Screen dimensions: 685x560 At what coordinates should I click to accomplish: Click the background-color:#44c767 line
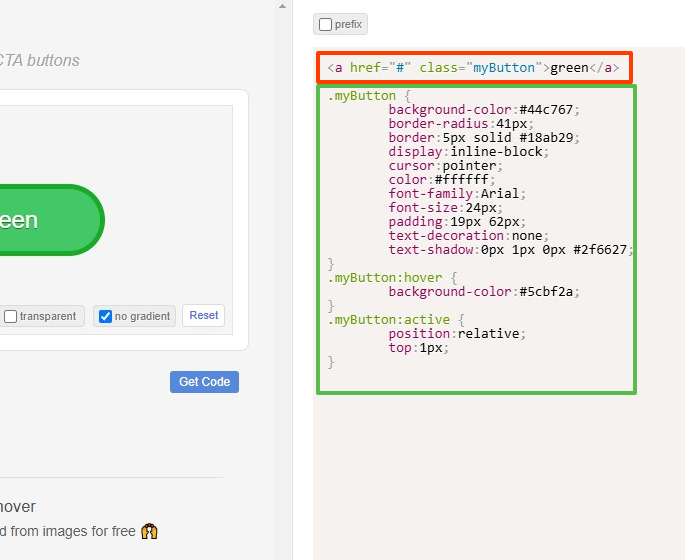click(x=484, y=110)
